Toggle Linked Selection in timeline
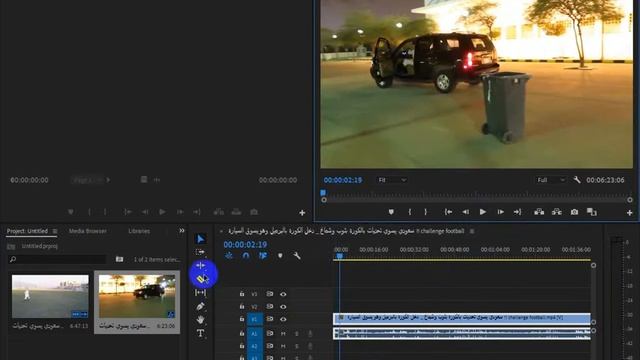This screenshot has width=640, height=360. point(263,256)
